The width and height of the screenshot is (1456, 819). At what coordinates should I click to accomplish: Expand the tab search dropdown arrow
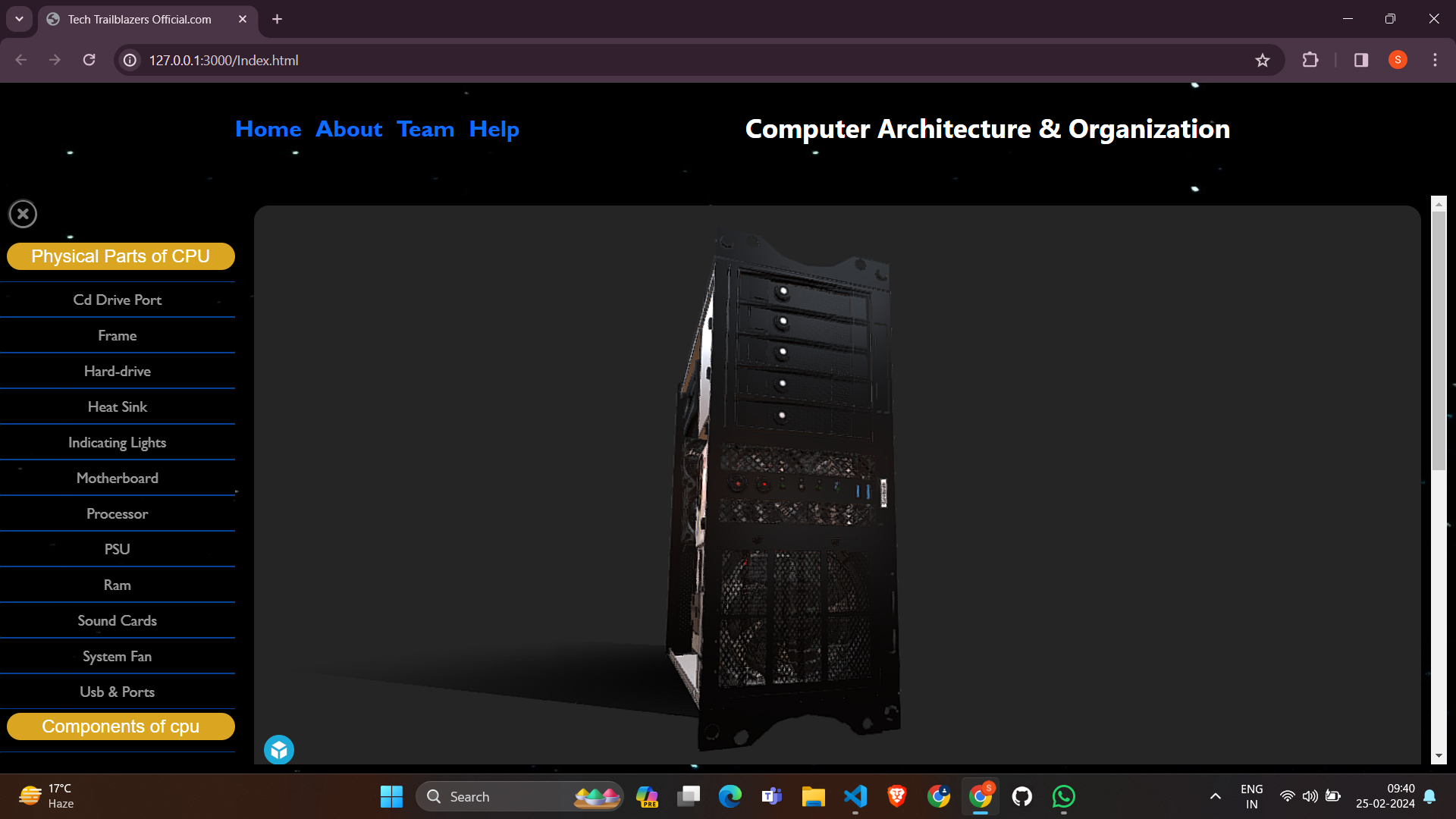point(19,19)
